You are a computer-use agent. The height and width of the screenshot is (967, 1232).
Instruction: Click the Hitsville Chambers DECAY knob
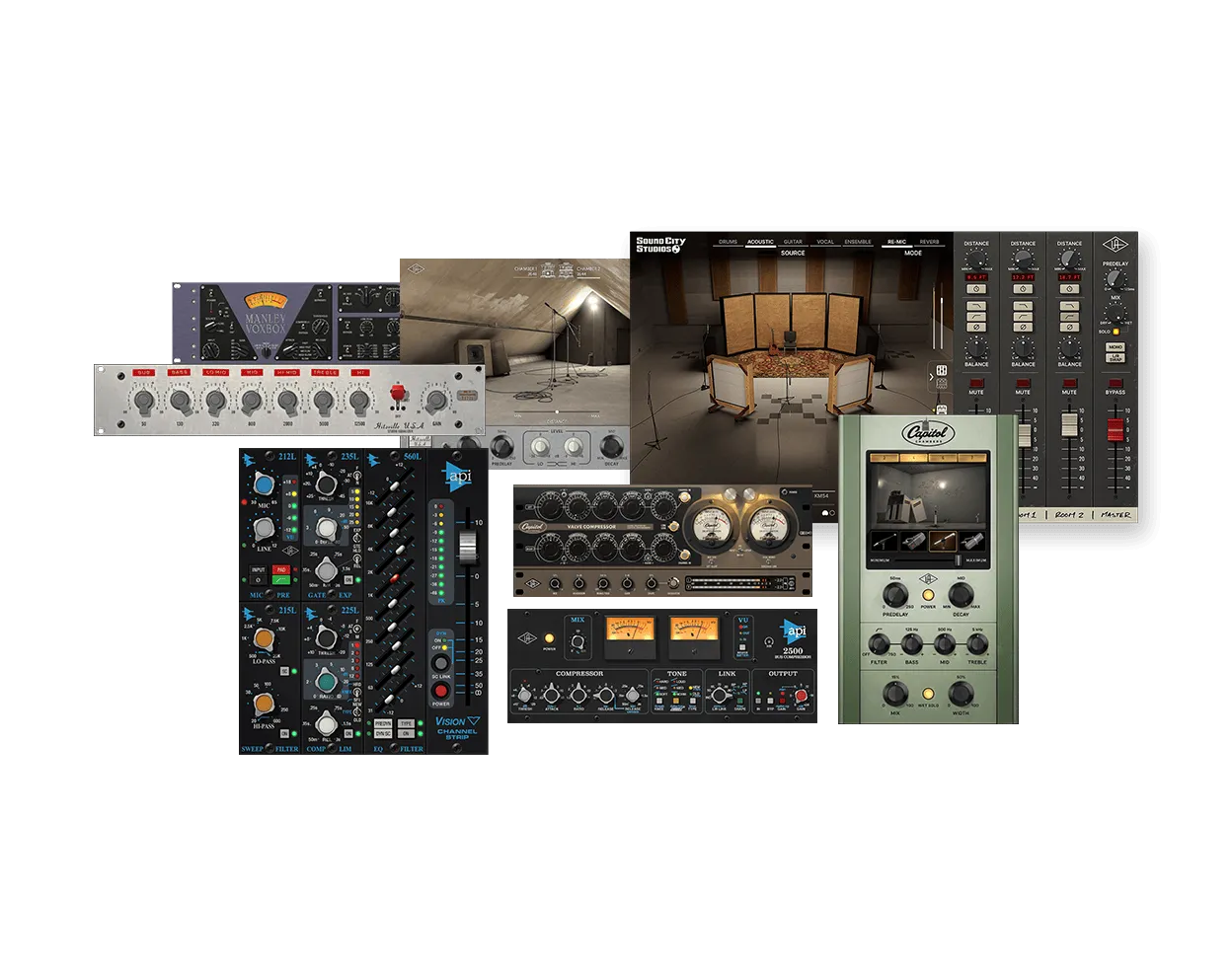click(x=612, y=446)
